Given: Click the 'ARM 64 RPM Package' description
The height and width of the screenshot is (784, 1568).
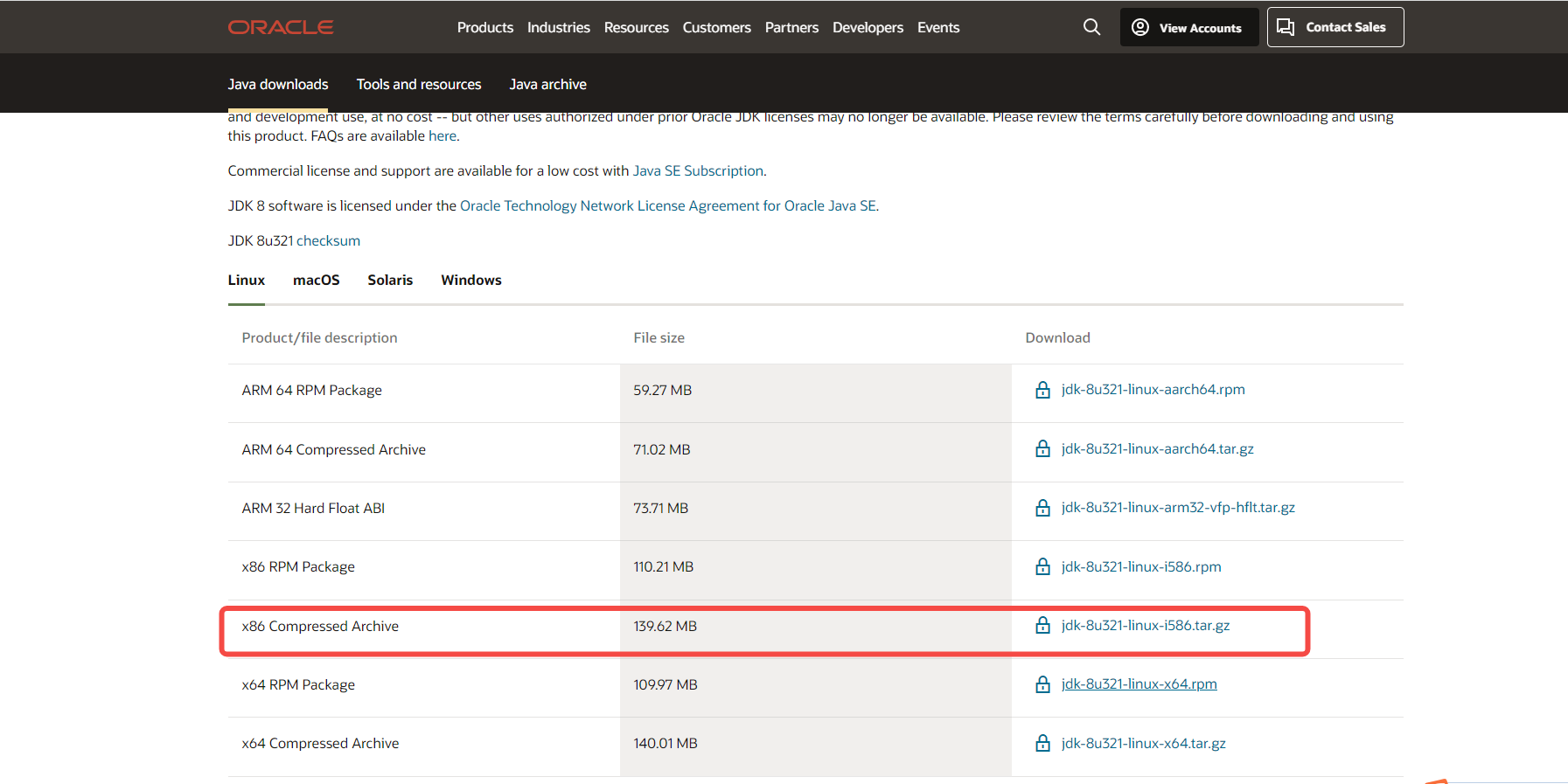Looking at the screenshot, I should [x=312, y=390].
